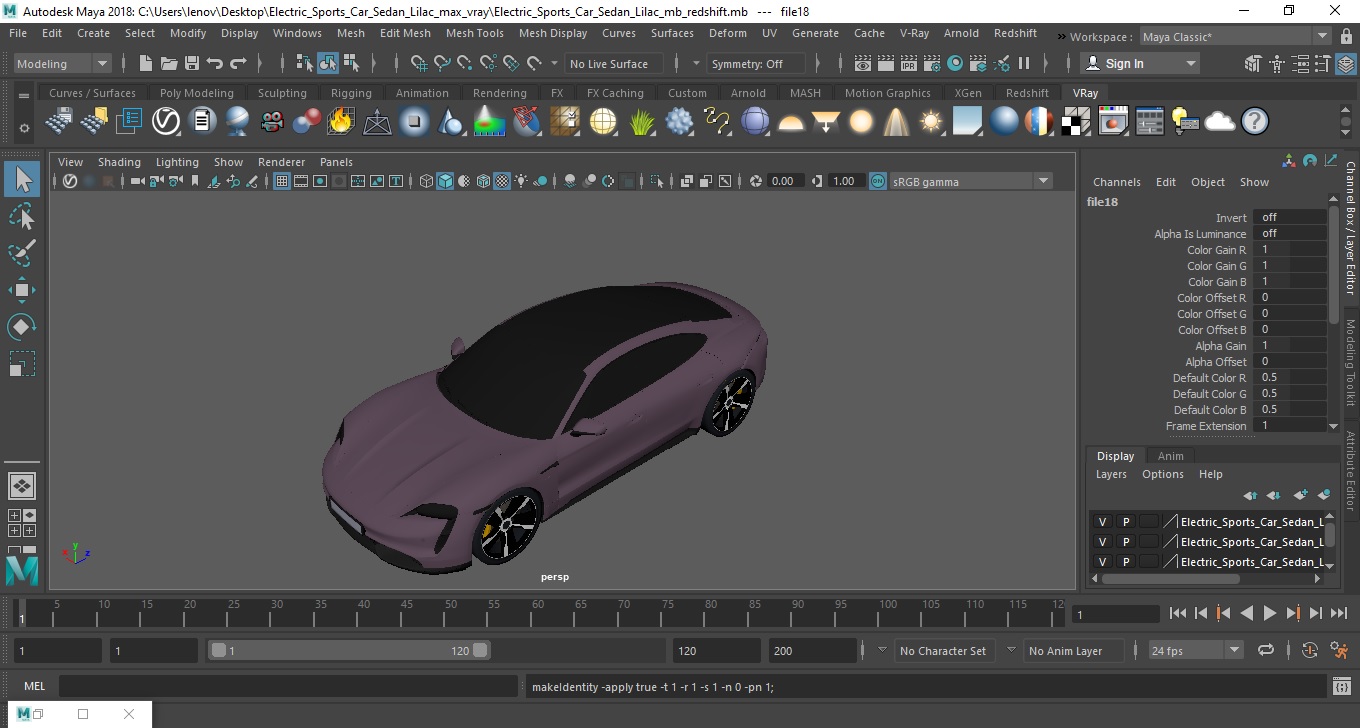1360x728 pixels.
Task: Click the Snap to grids magnet icon
Action: click(x=419, y=63)
